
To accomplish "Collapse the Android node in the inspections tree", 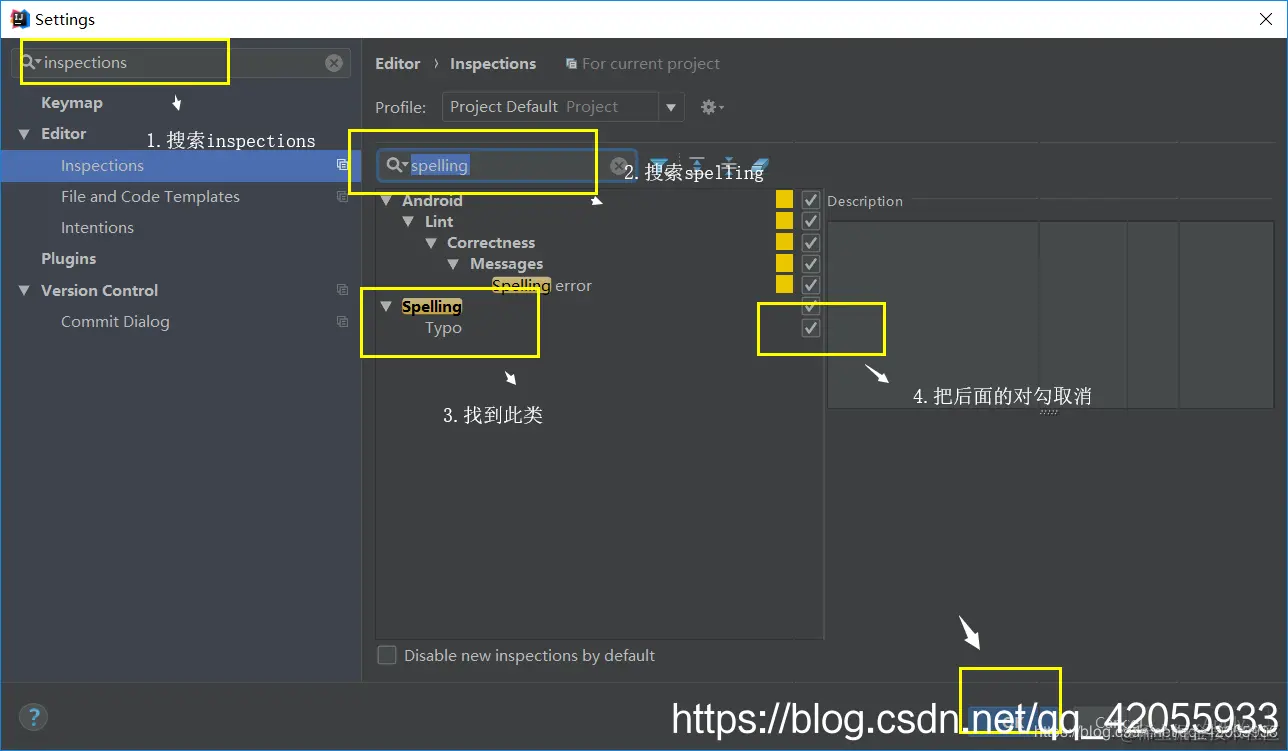I will (x=387, y=200).
